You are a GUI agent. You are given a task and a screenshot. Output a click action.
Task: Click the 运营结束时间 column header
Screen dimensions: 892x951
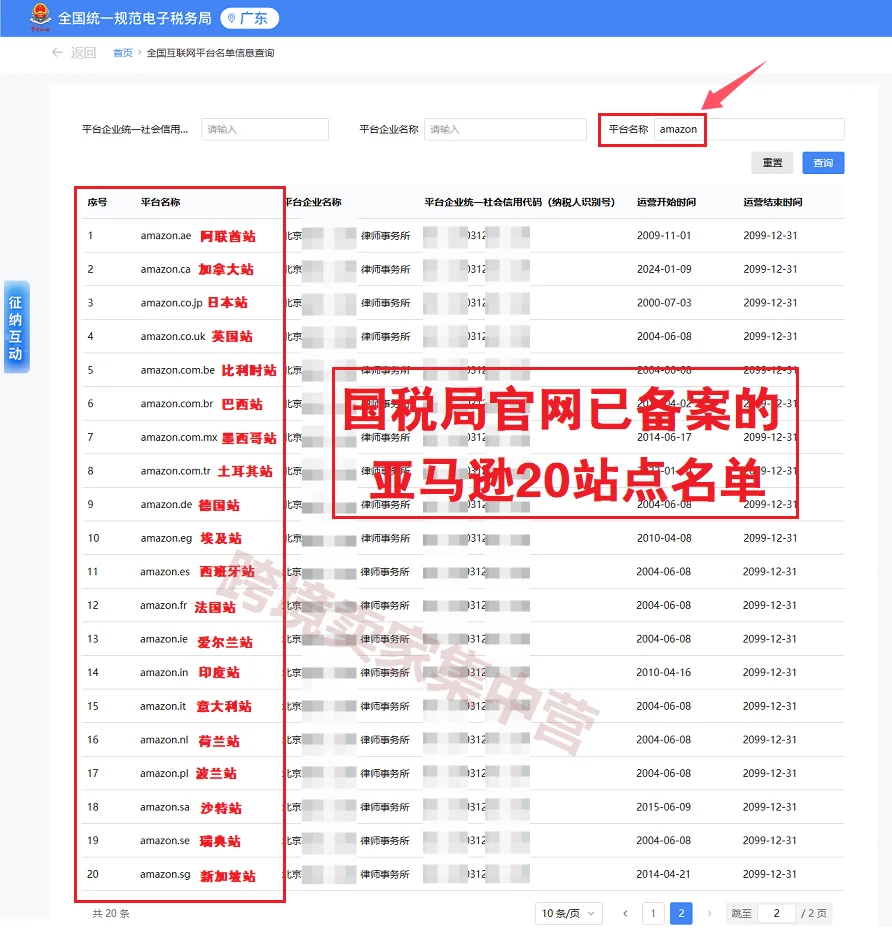click(773, 202)
